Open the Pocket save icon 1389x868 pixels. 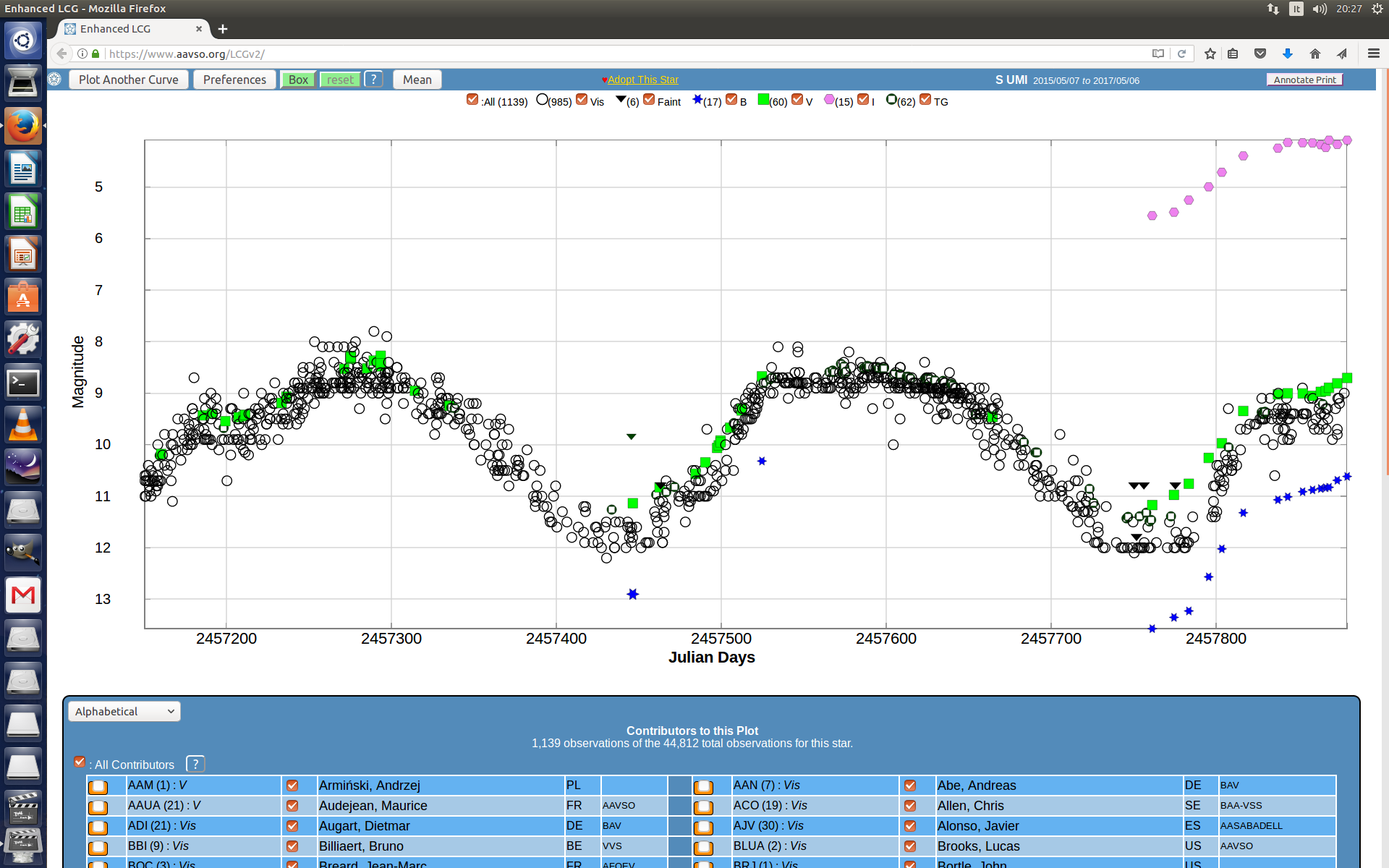(x=1260, y=54)
